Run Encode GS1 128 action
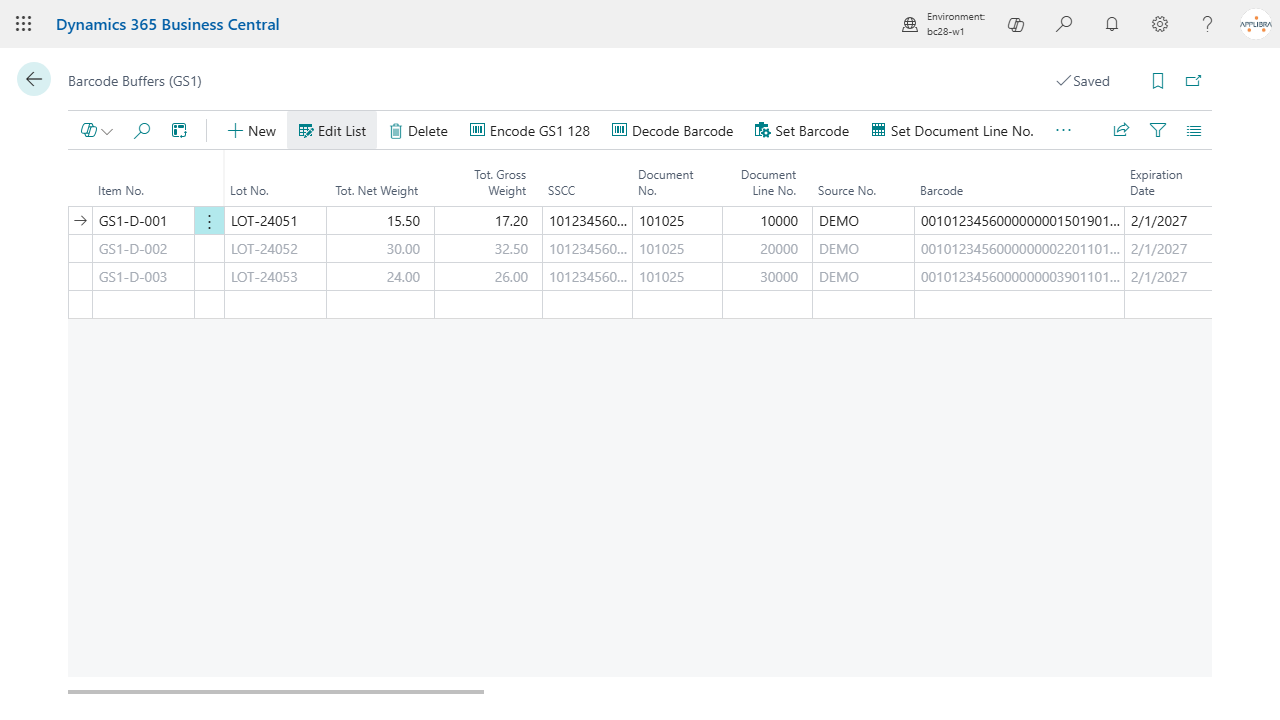 [530, 131]
